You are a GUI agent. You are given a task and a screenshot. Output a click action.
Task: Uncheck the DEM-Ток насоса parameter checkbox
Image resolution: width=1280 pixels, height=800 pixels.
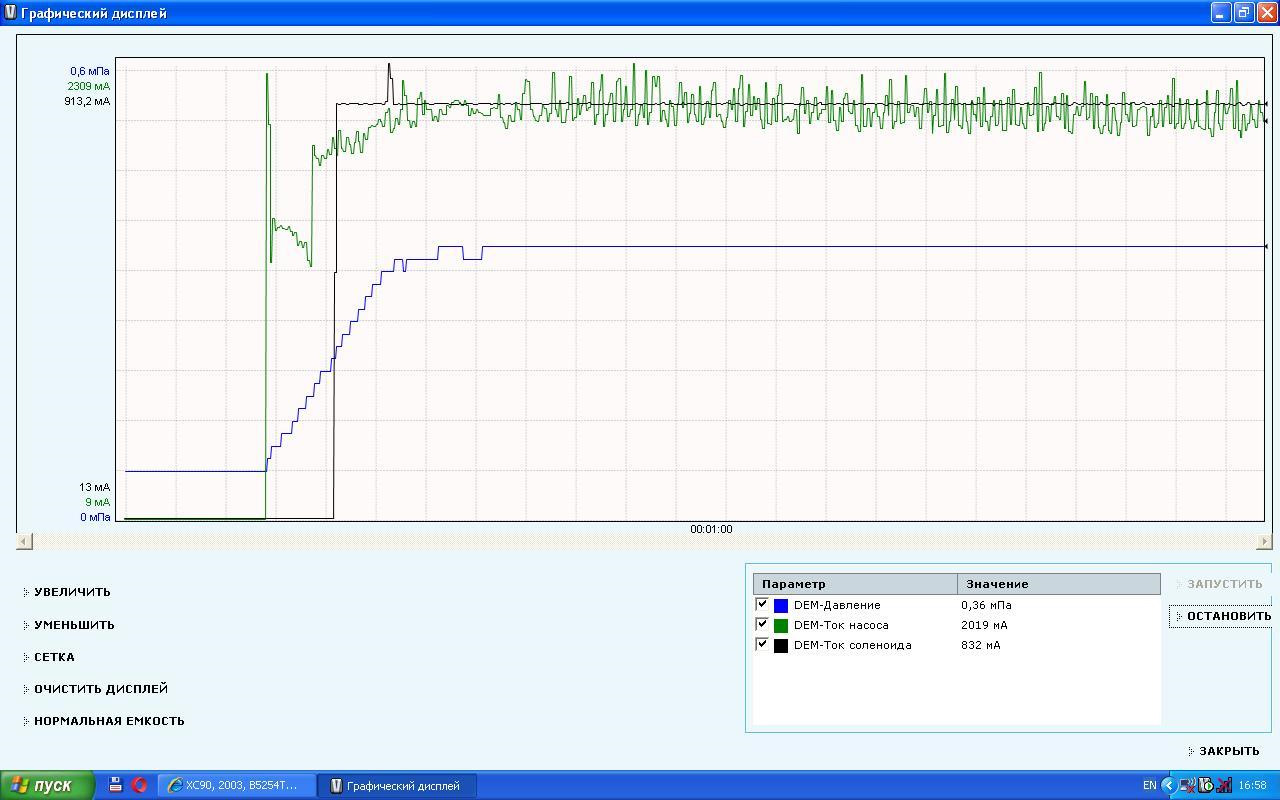(762, 624)
